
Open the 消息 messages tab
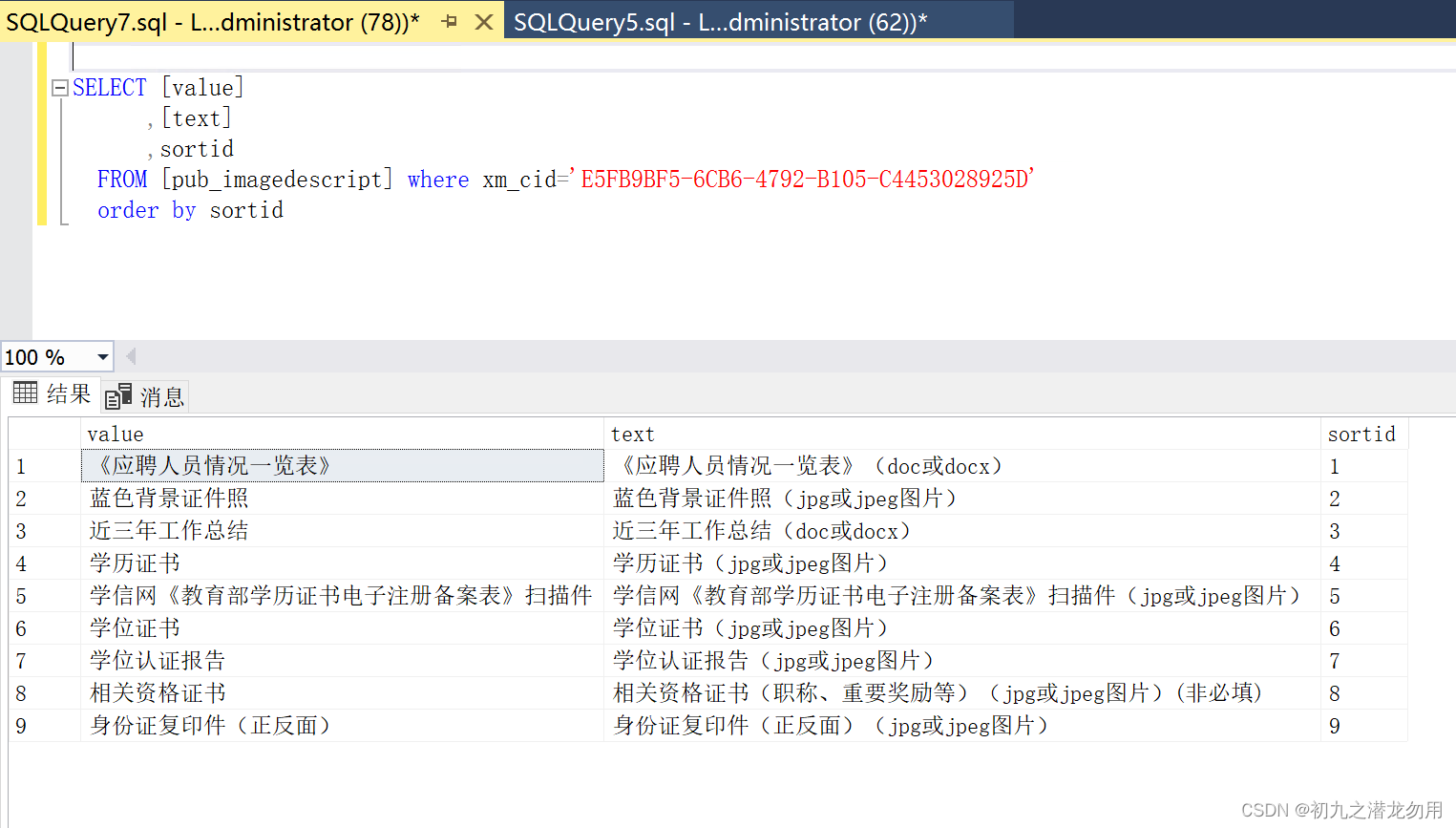(x=145, y=396)
